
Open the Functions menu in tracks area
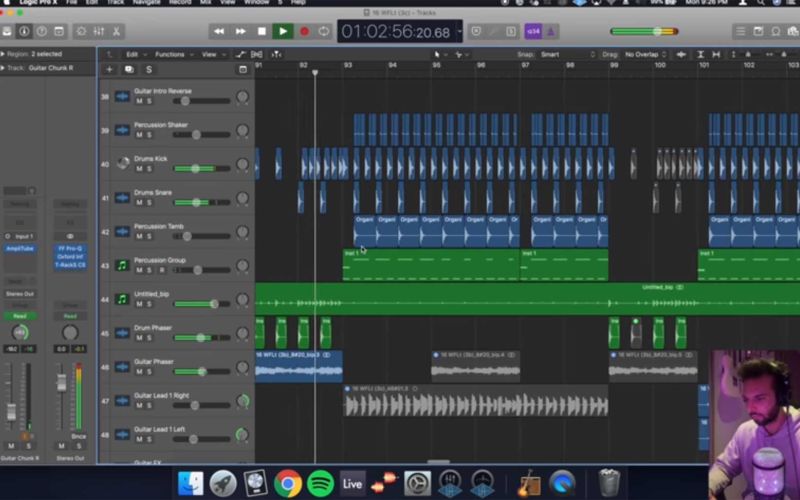(x=172, y=54)
